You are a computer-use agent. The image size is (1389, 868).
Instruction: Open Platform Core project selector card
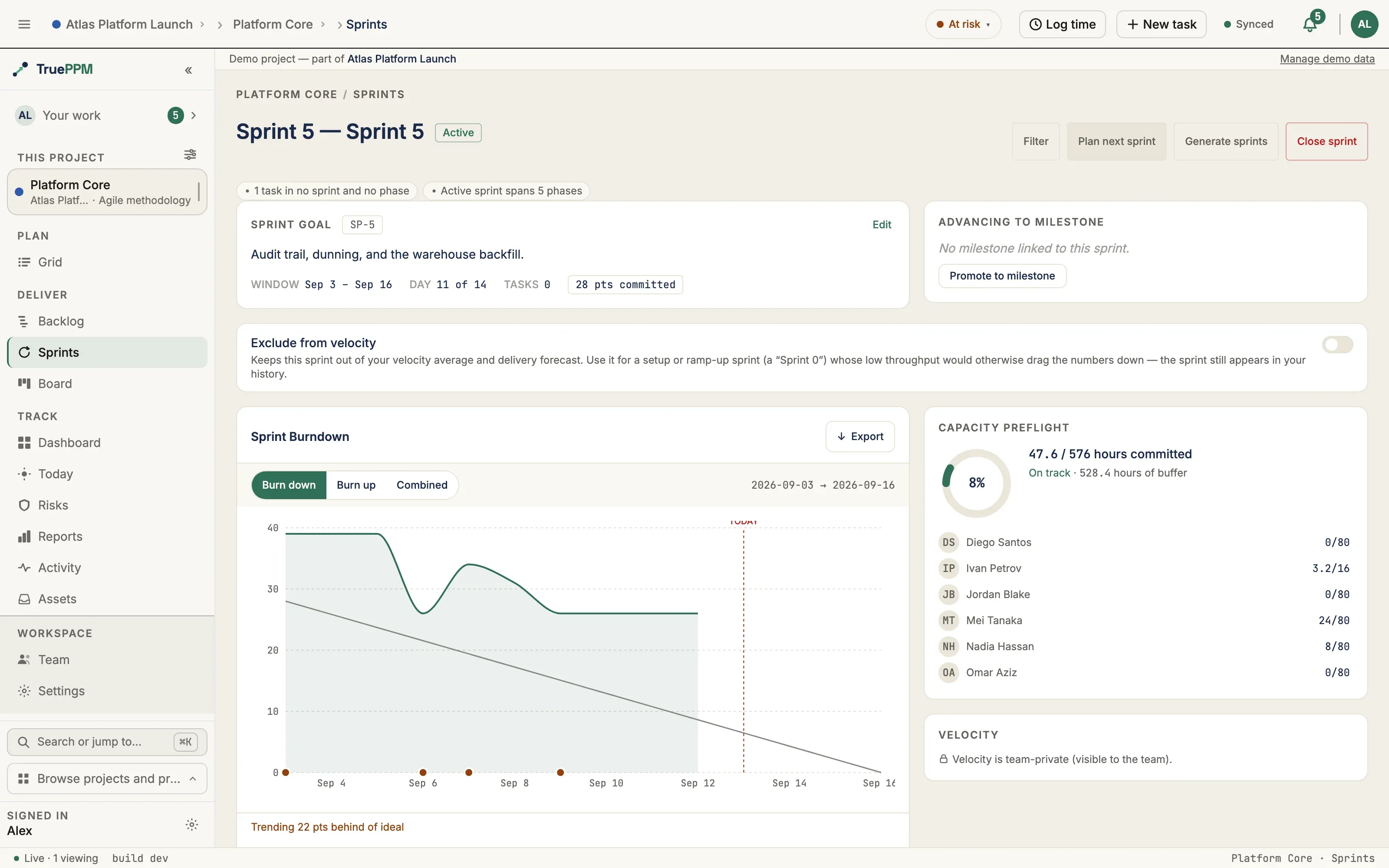(107, 192)
